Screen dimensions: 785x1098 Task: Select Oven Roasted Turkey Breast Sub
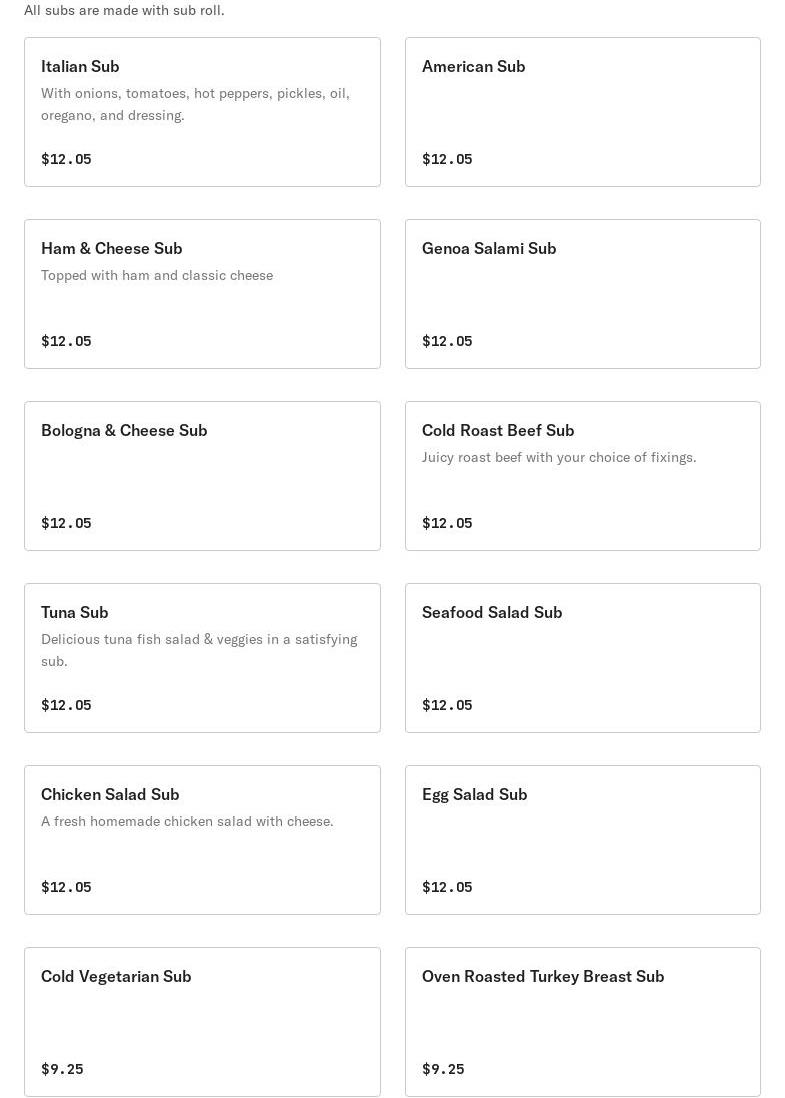tap(542, 976)
